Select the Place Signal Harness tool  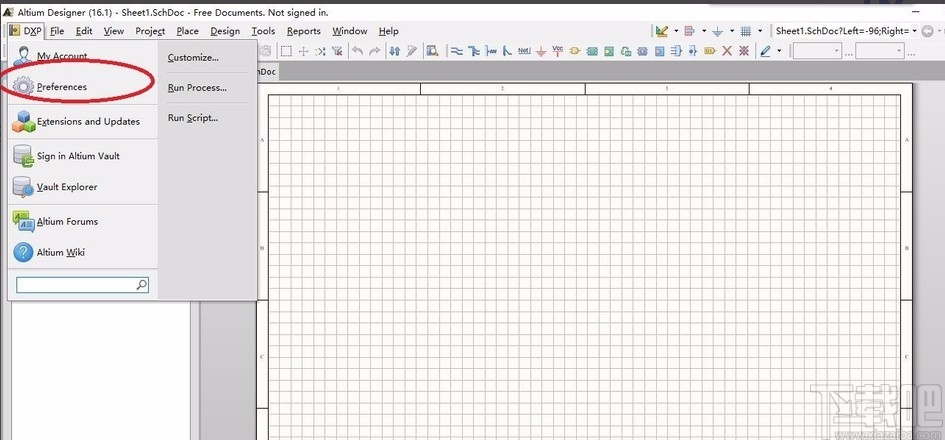pyautogui.click(x=491, y=51)
